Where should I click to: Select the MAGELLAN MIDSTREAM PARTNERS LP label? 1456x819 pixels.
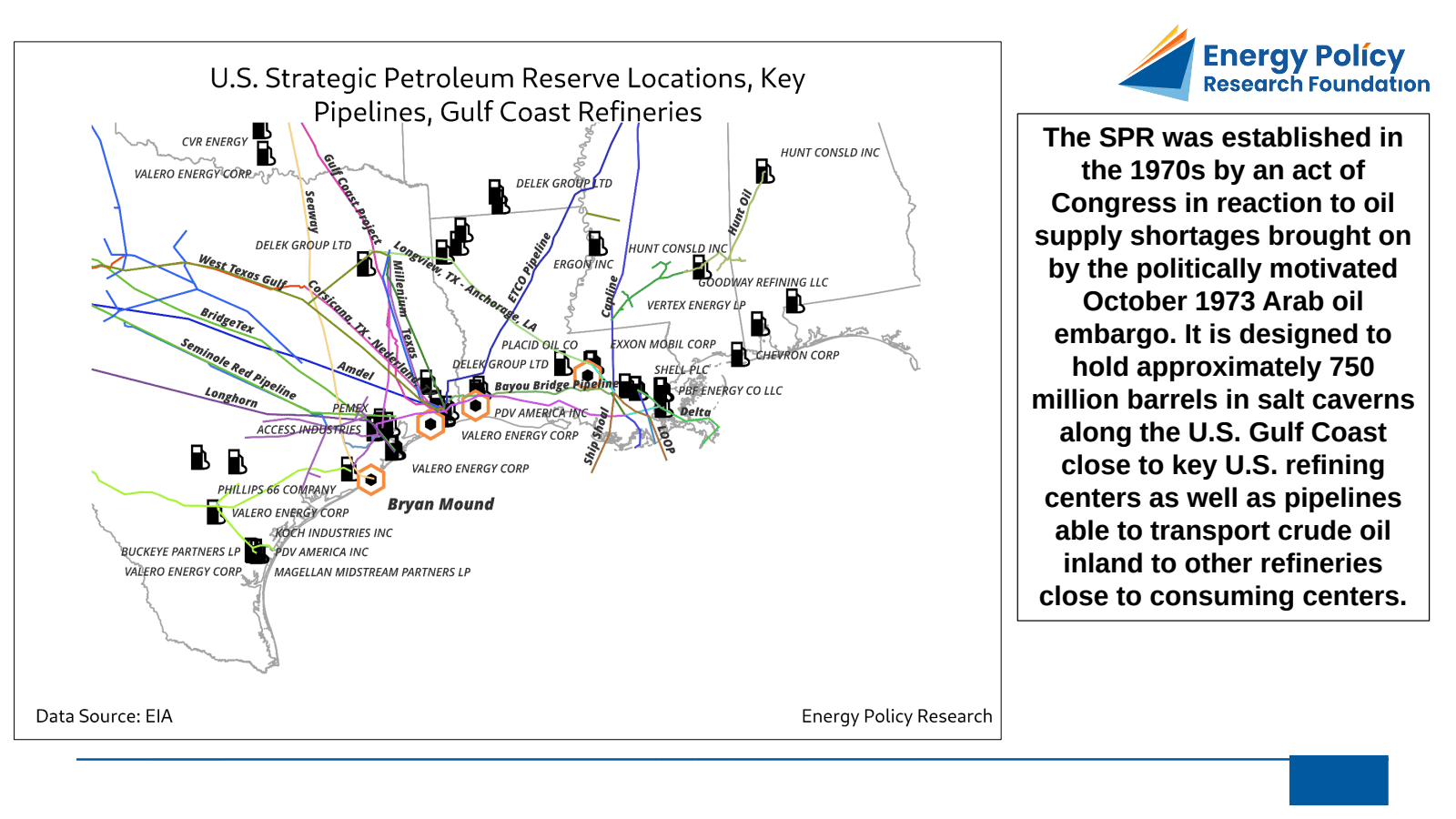[372, 572]
